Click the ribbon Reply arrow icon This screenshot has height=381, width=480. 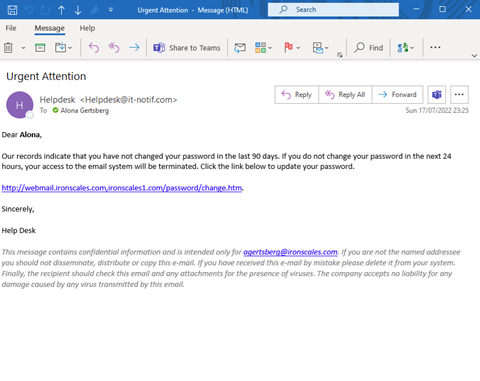(94, 48)
